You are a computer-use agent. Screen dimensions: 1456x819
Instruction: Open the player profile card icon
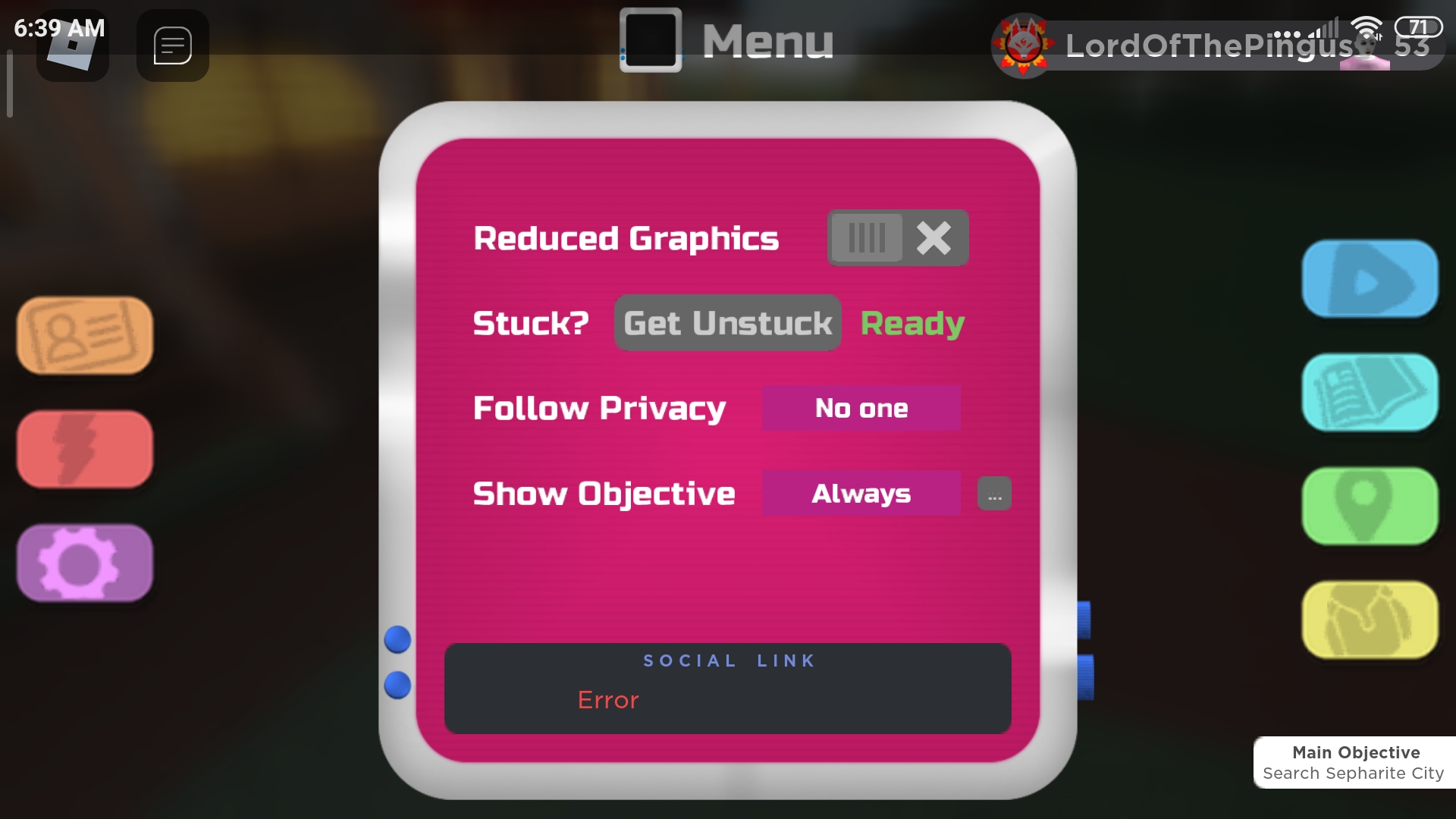point(85,335)
